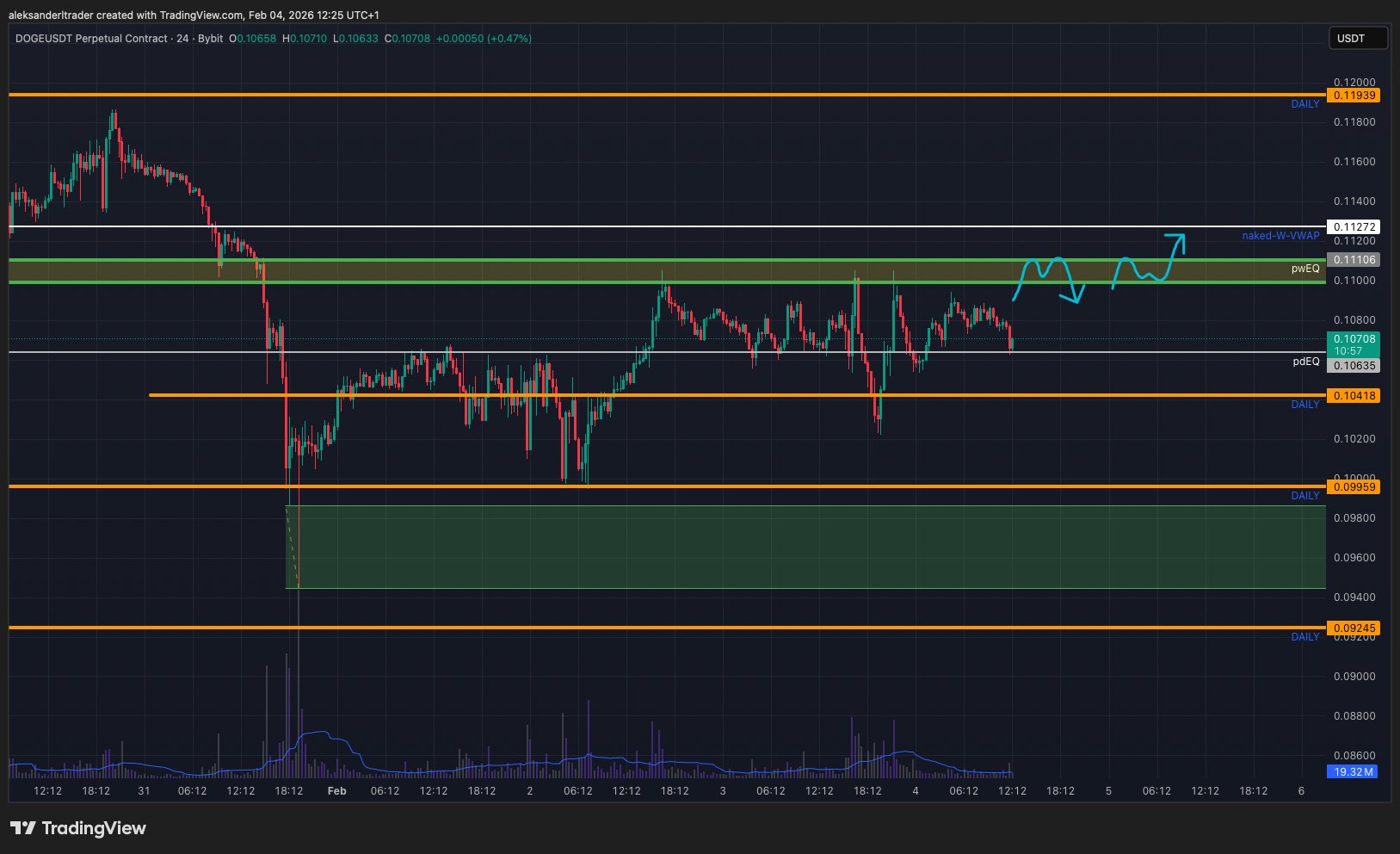This screenshot has height=854, width=1400.
Task: Click the date 4 on time axis
Action: pos(916,791)
